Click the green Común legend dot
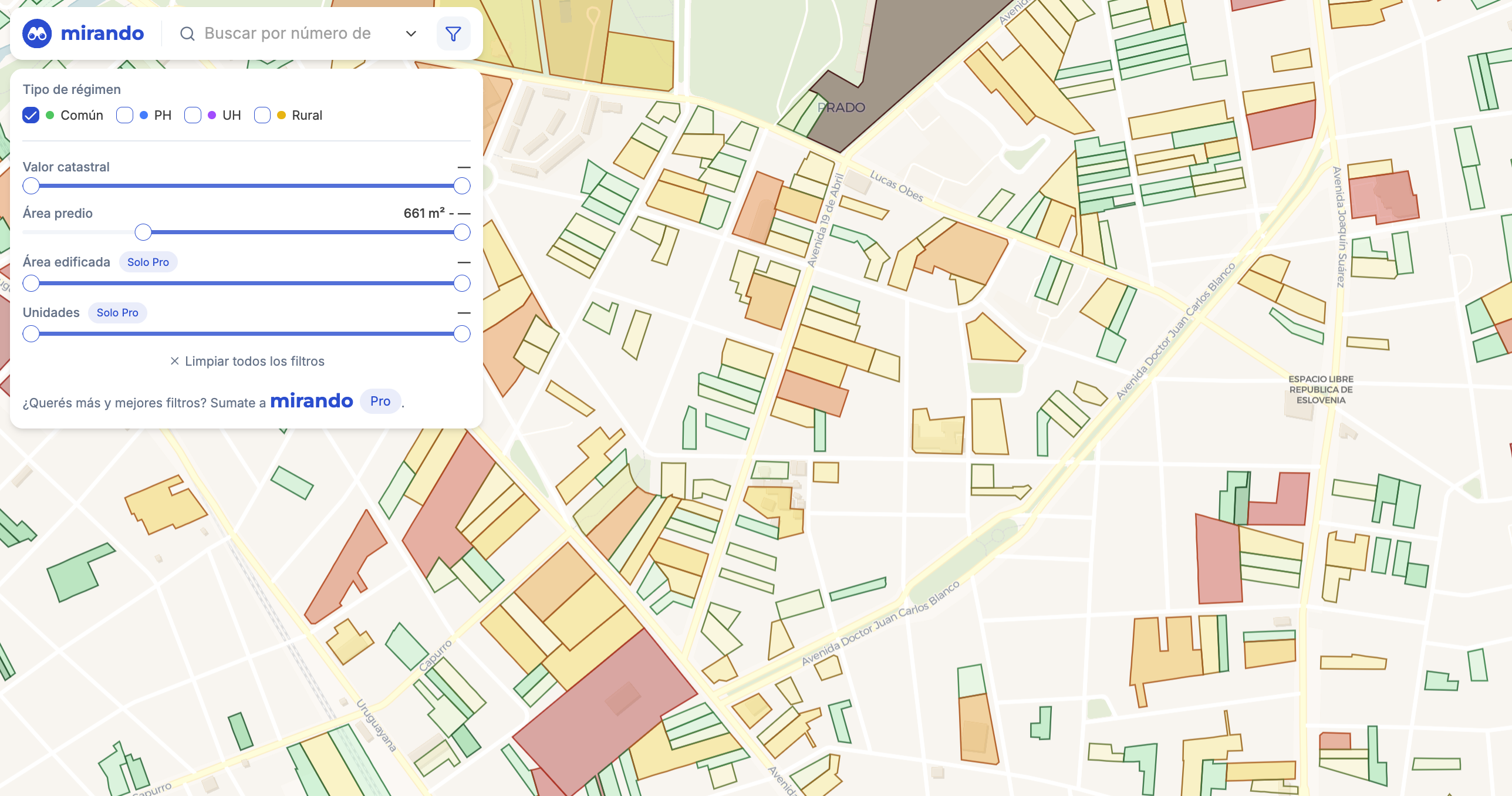This screenshot has height=796, width=1512. (x=50, y=115)
